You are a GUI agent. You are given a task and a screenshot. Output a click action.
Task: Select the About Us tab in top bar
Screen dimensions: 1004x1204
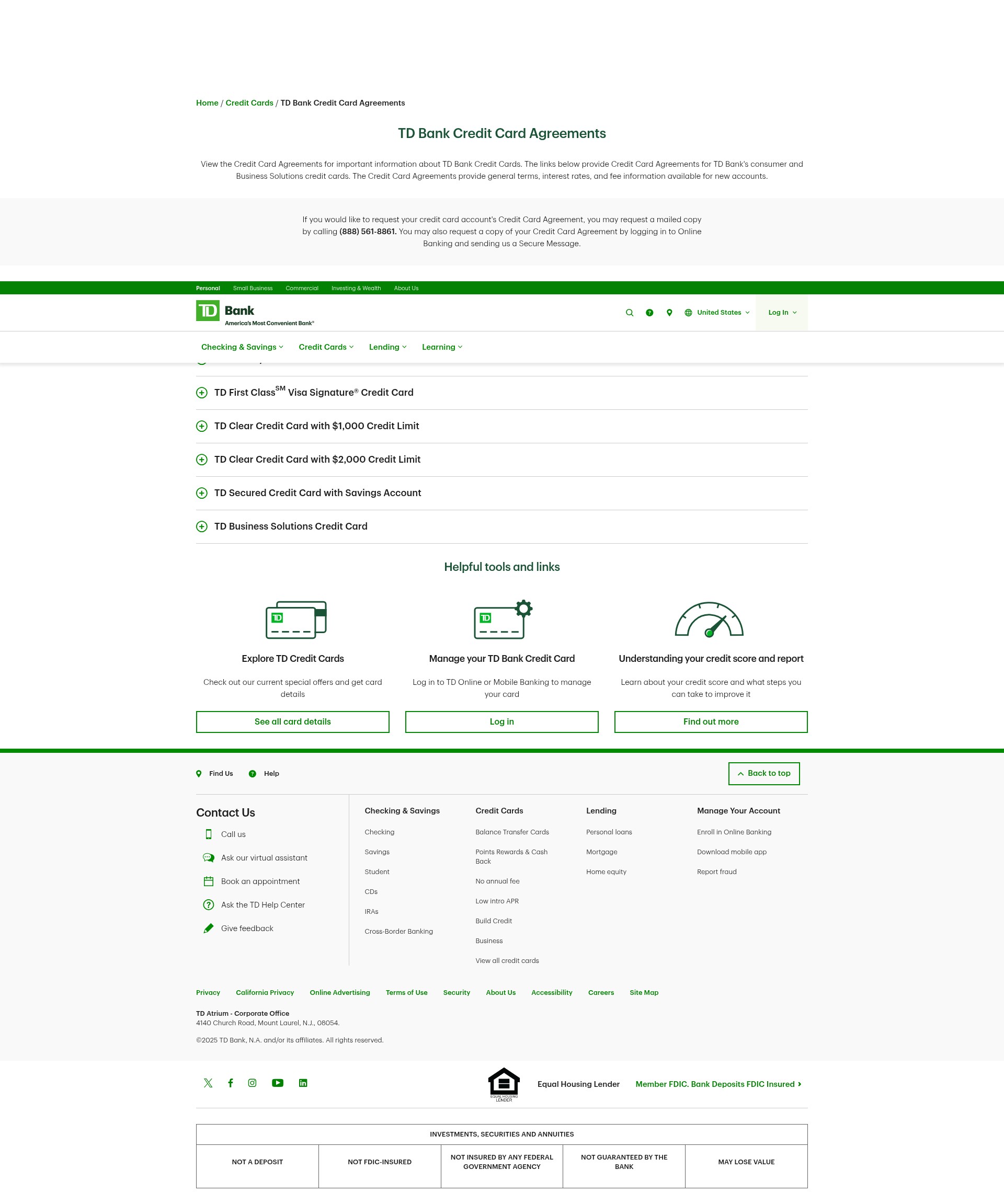(406, 289)
